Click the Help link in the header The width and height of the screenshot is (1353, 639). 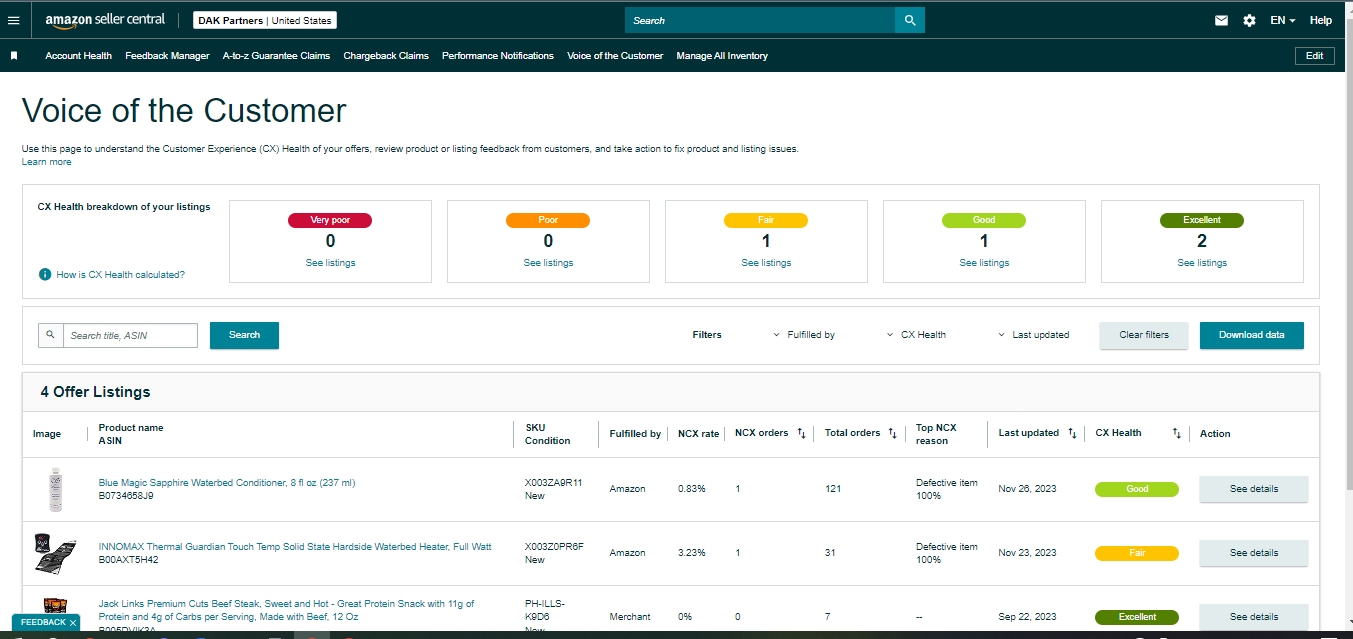1321,20
